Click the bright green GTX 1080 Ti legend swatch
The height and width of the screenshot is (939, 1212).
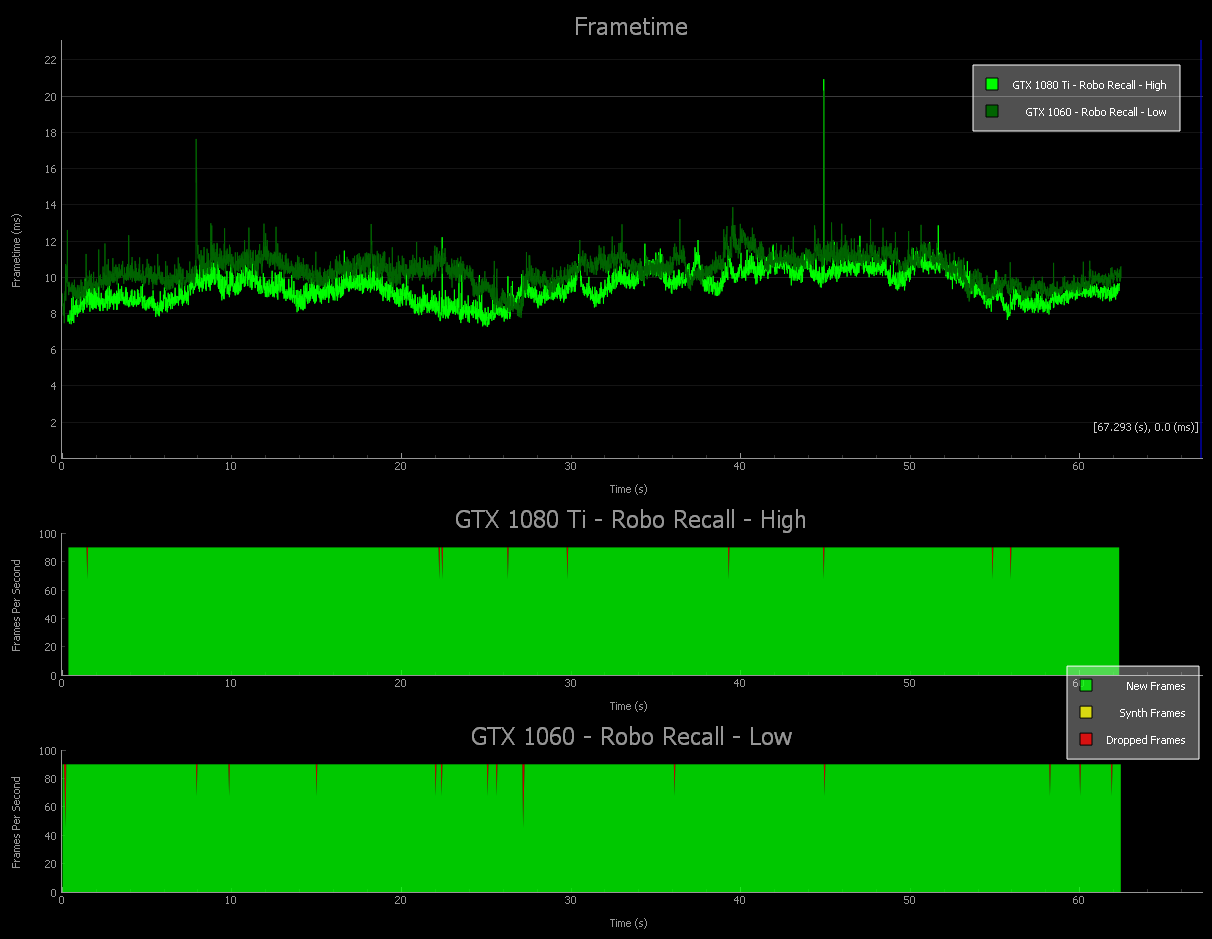[992, 85]
